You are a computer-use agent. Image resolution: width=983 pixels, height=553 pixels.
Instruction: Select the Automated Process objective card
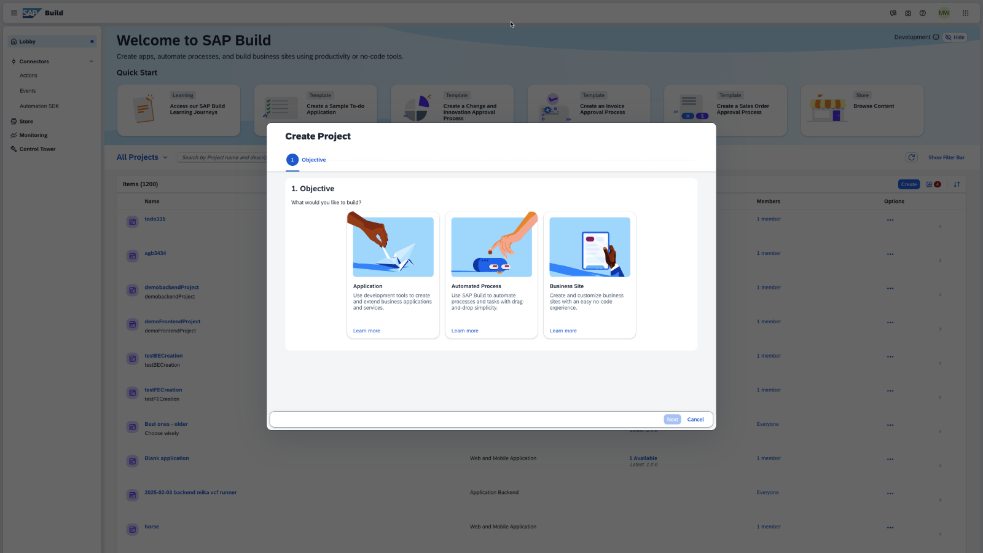[492, 275]
